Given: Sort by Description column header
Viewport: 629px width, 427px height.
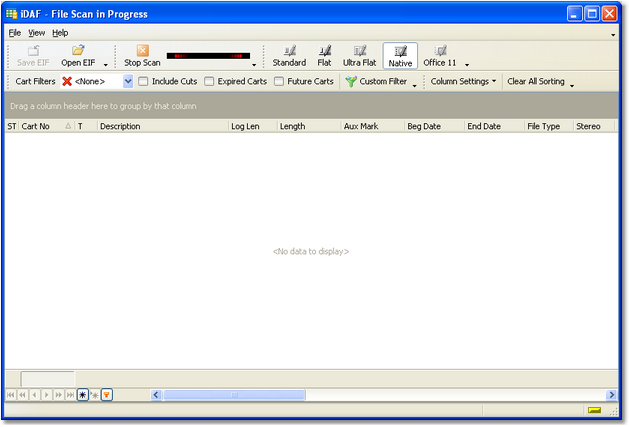Looking at the screenshot, I should click(163, 126).
